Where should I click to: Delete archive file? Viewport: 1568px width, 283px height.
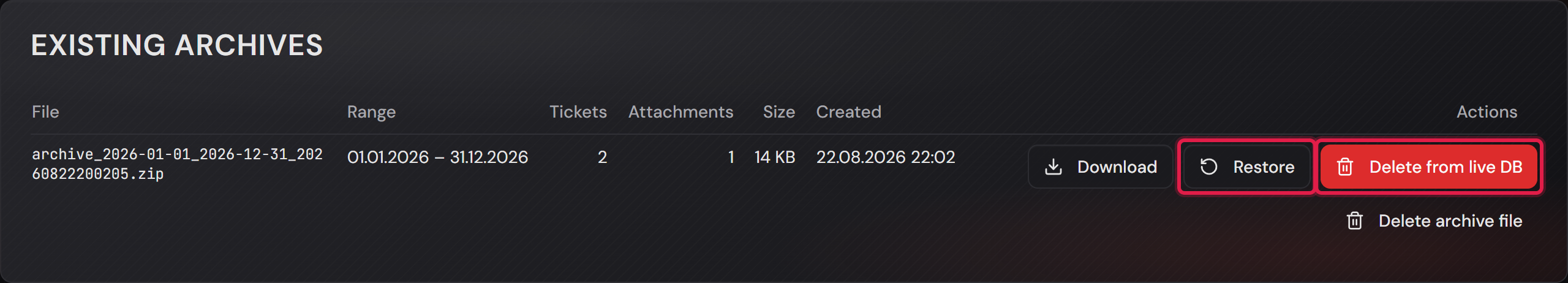(1434, 221)
